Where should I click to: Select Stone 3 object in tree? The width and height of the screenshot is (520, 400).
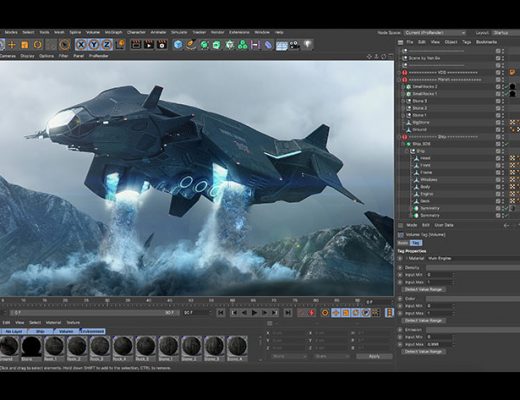(x=420, y=101)
